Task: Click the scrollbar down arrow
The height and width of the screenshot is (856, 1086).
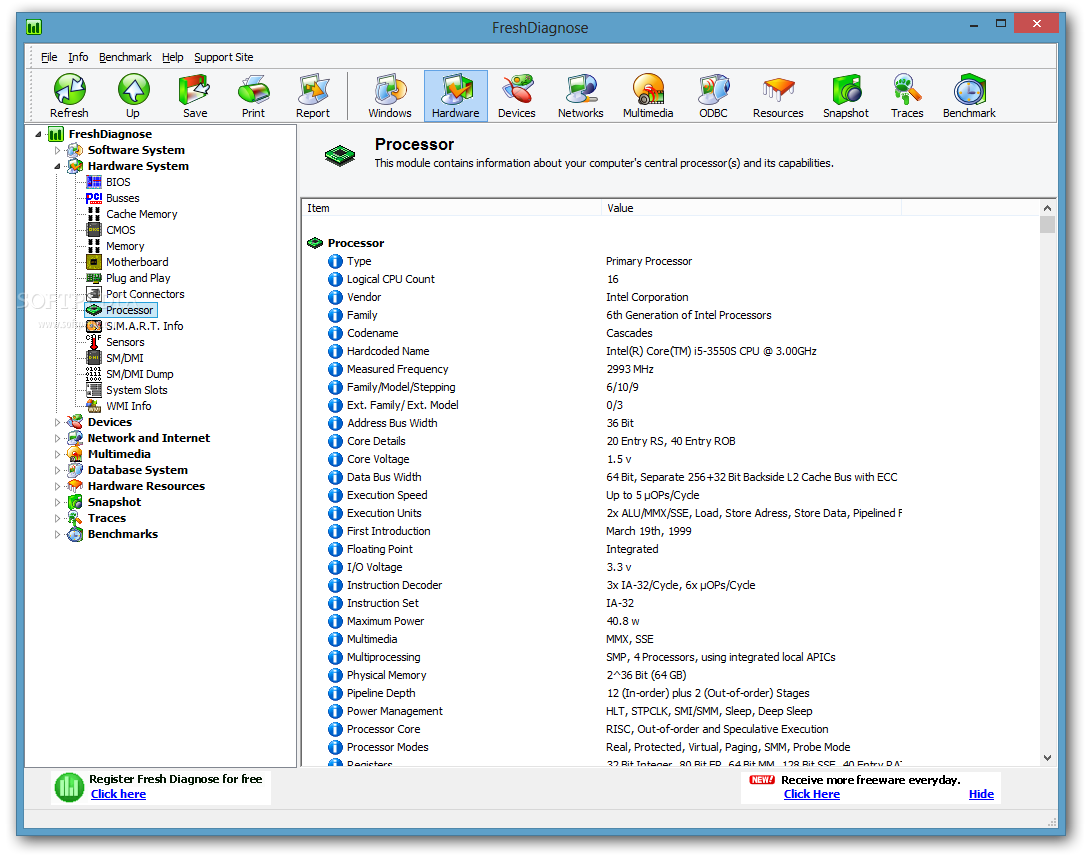Action: [1047, 758]
